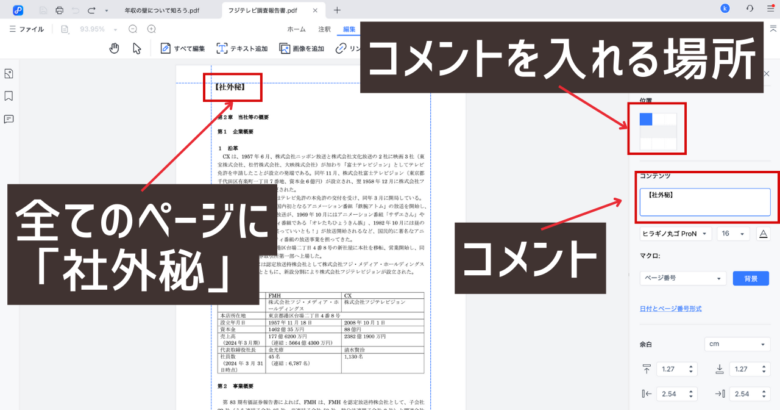The width and height of the screenshot is (780, 410).
Task: Switch to the ホーム tab
Action: tap(296, 30)
